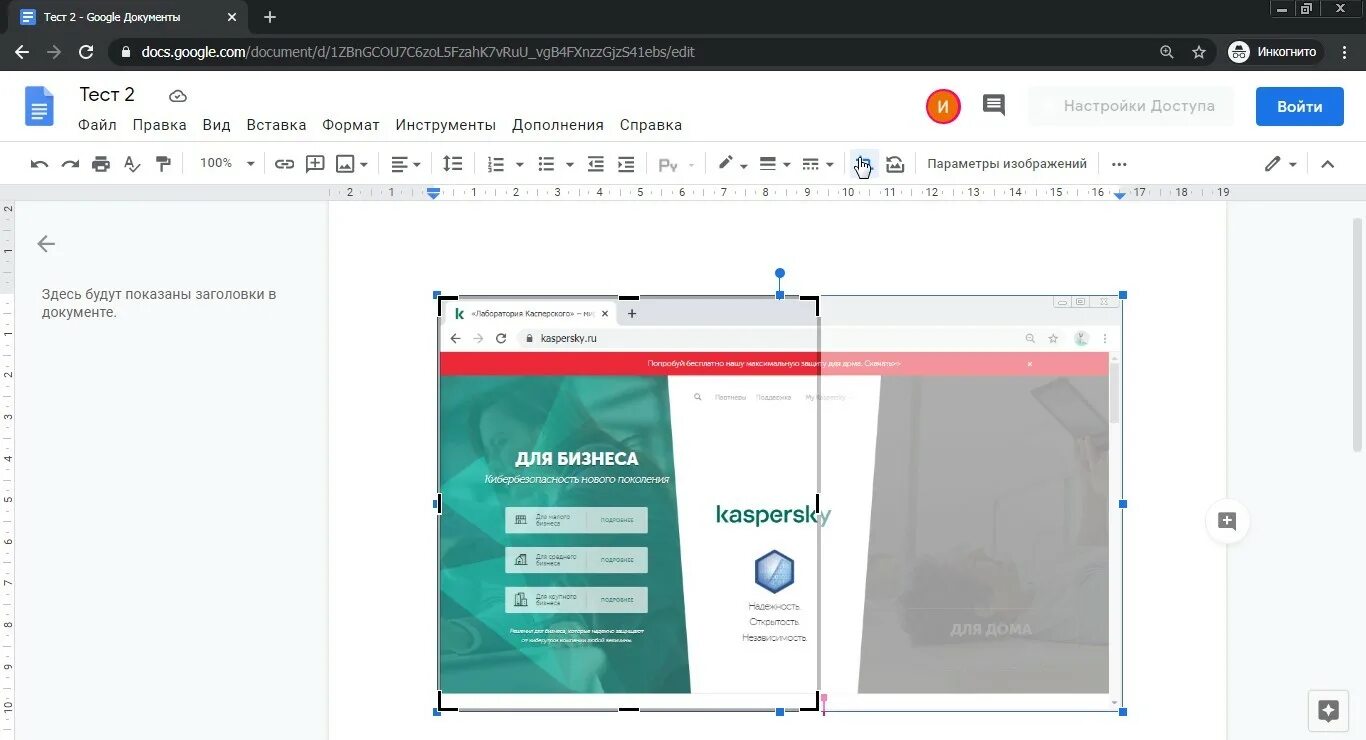Open the Формат menu

coord(351,125)
